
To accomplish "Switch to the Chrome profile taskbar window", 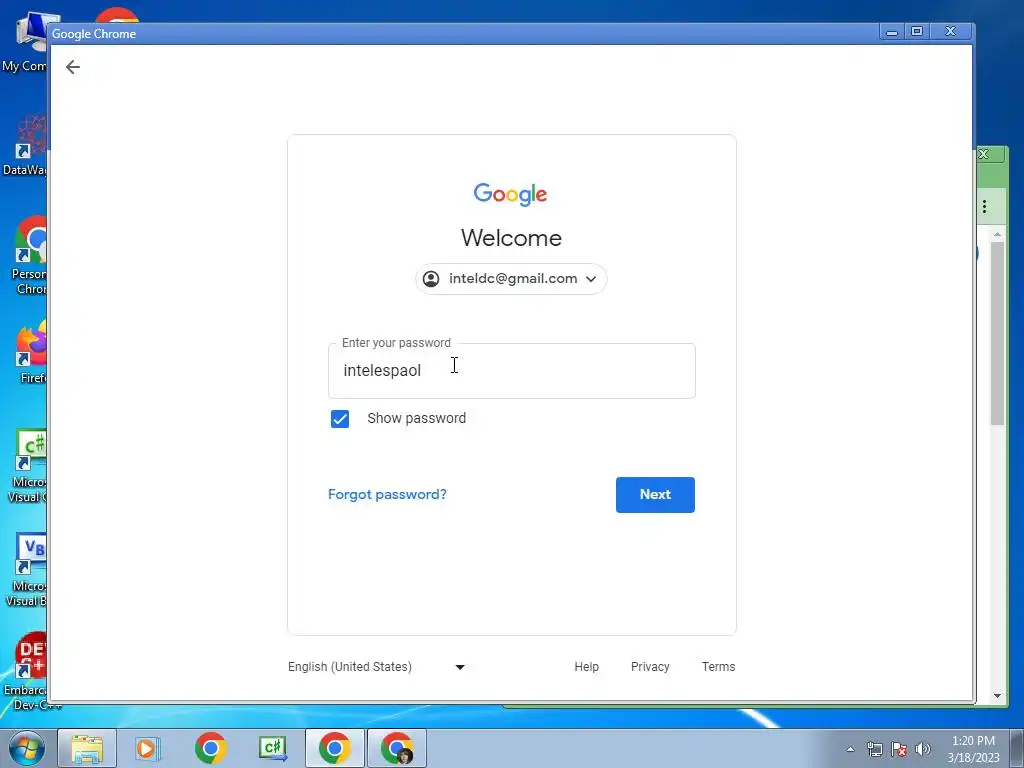I will (x=397, y=748).
